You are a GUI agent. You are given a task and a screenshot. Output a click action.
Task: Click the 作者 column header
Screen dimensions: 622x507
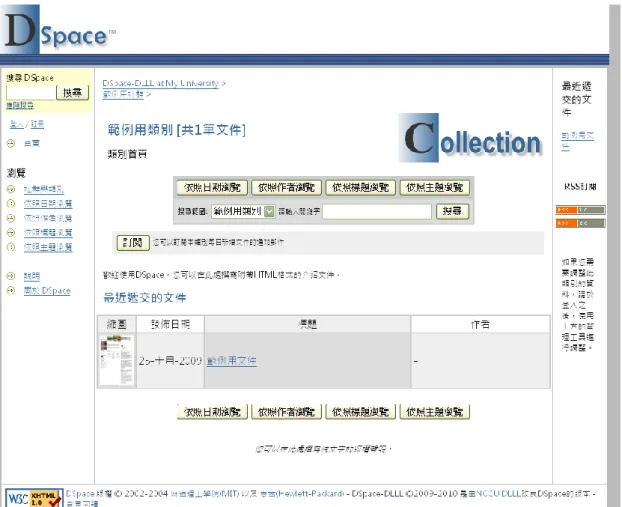click(480, 325)
